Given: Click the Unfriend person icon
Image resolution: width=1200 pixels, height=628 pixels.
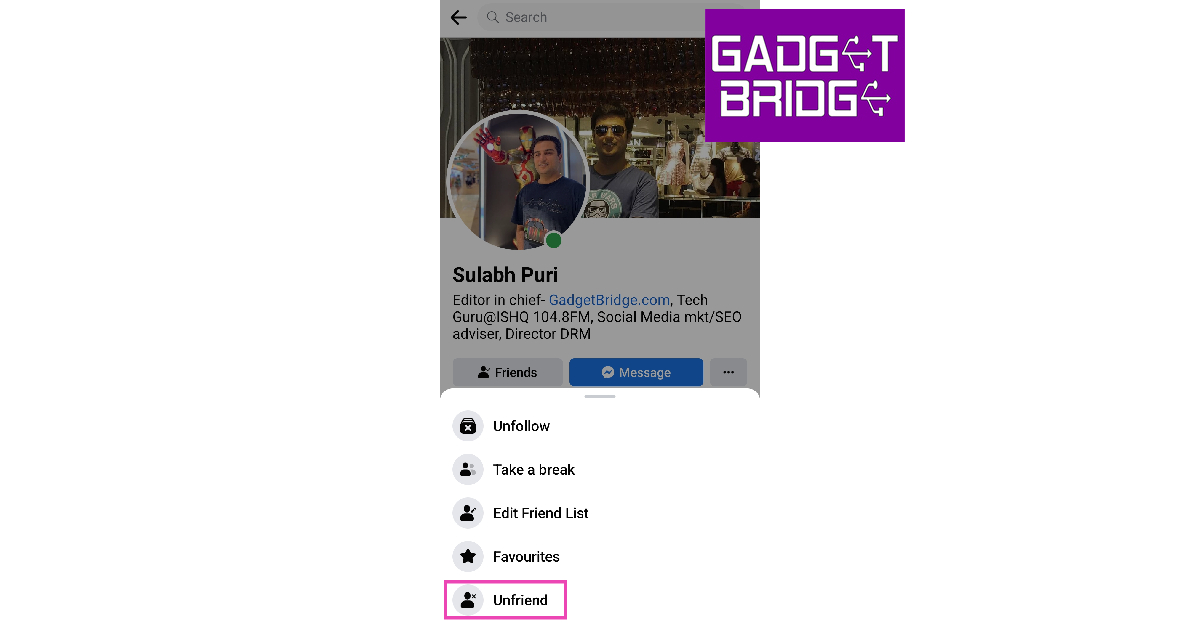Looking at the screenshot, I should [467, 600].
